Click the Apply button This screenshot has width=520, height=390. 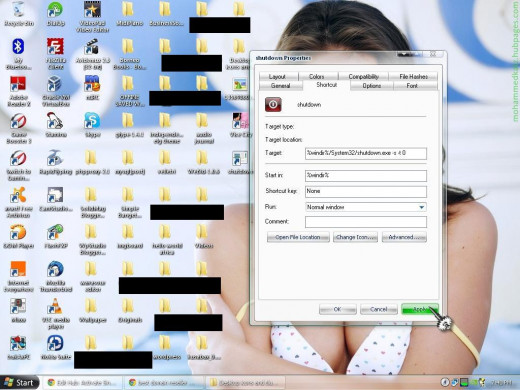tap(420, 309)
